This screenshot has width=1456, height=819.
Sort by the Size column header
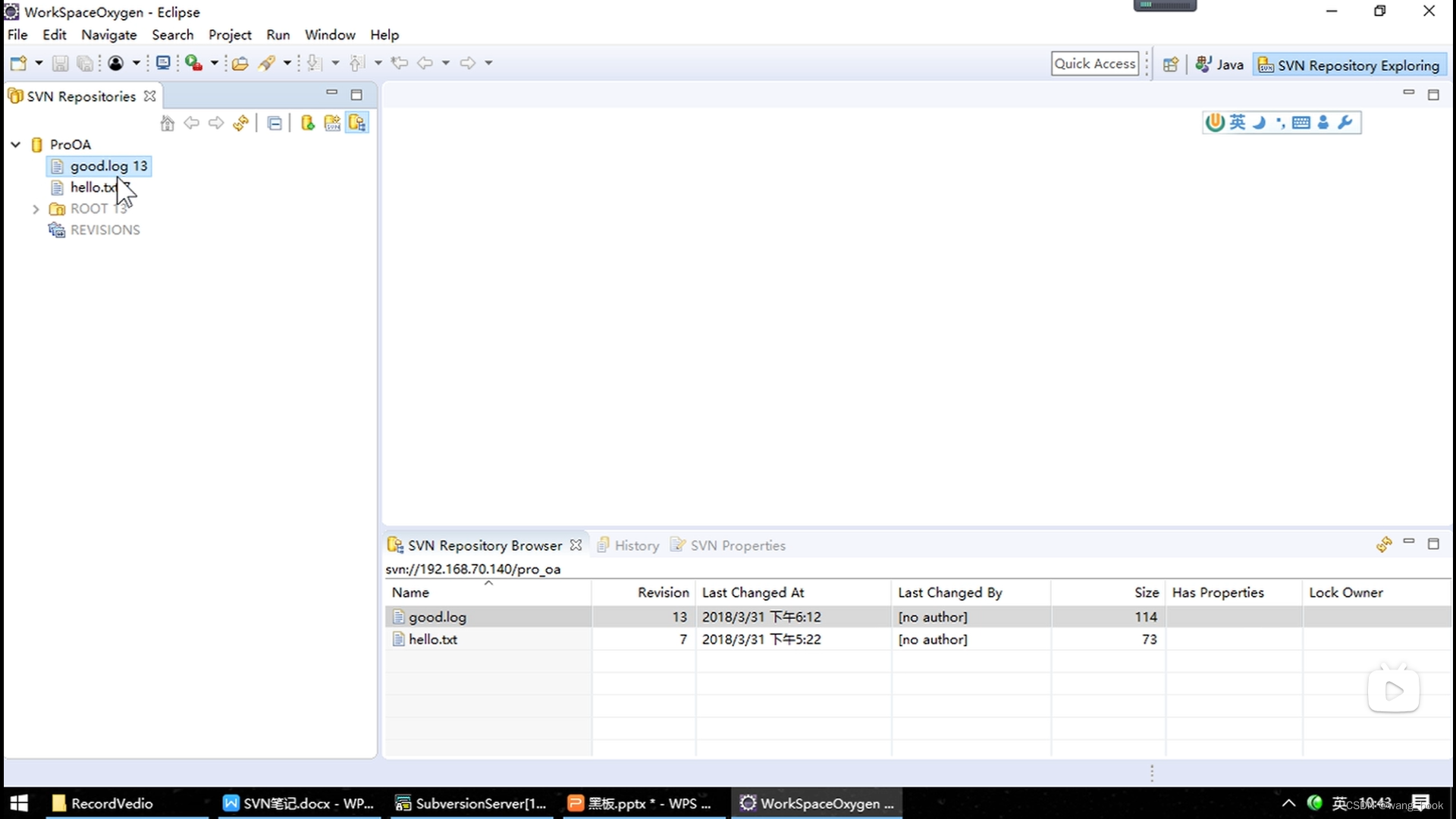click(x=1108, y=592)
